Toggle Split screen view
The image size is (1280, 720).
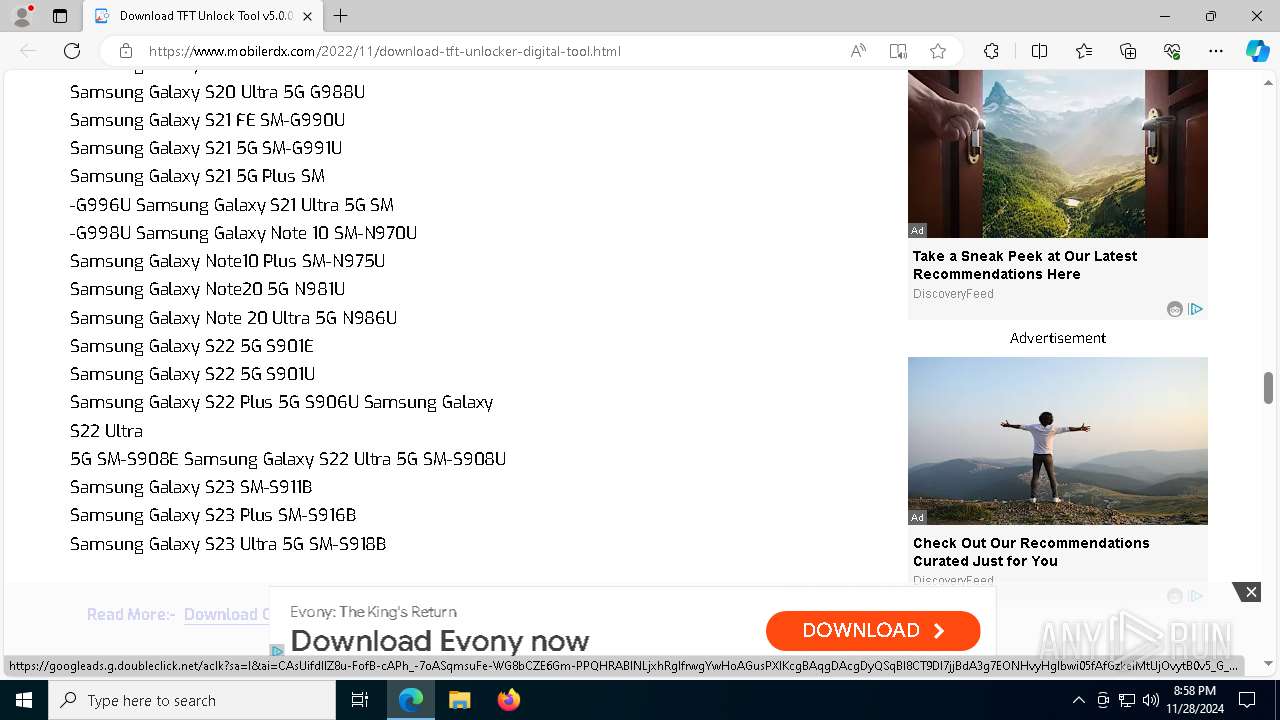tap(1039, 51)
